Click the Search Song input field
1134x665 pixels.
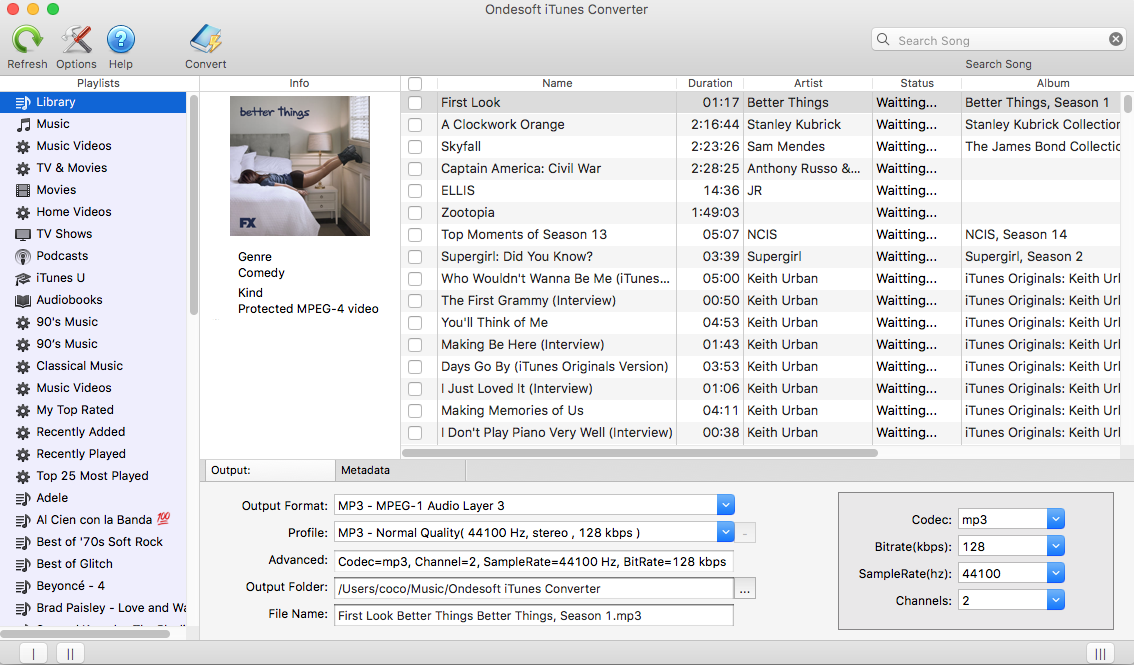(998, 40)
